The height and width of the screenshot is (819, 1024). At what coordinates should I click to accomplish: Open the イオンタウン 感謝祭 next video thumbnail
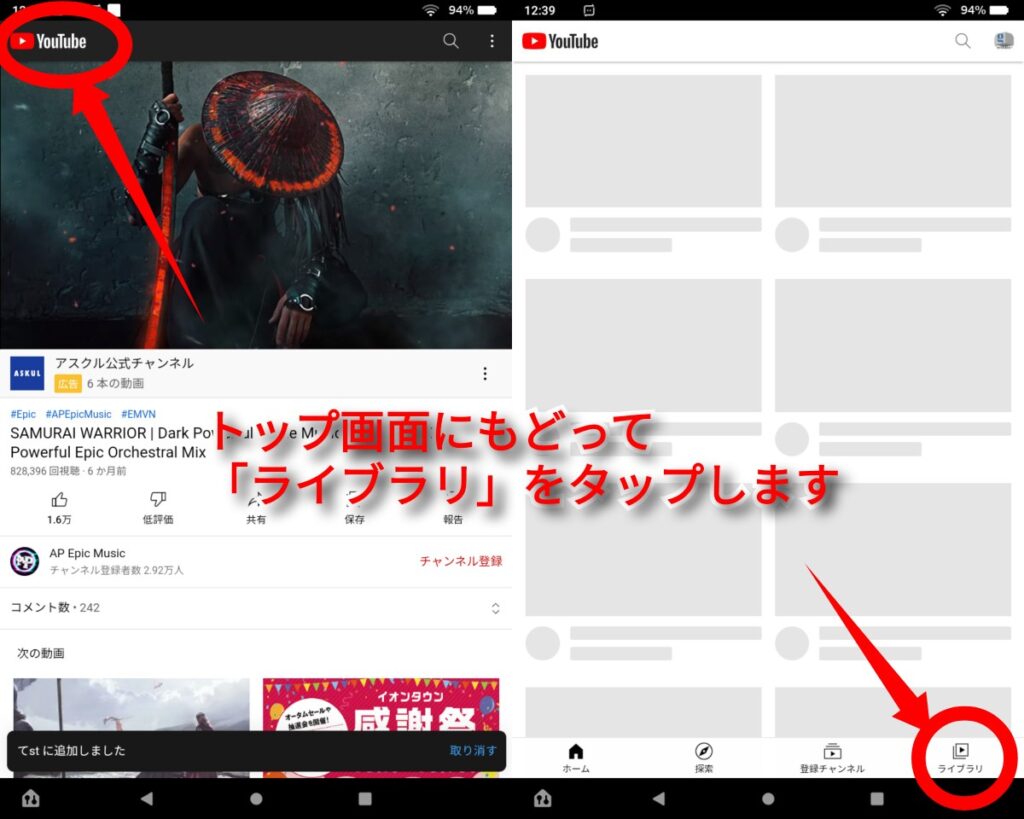(x=380, y=710)
